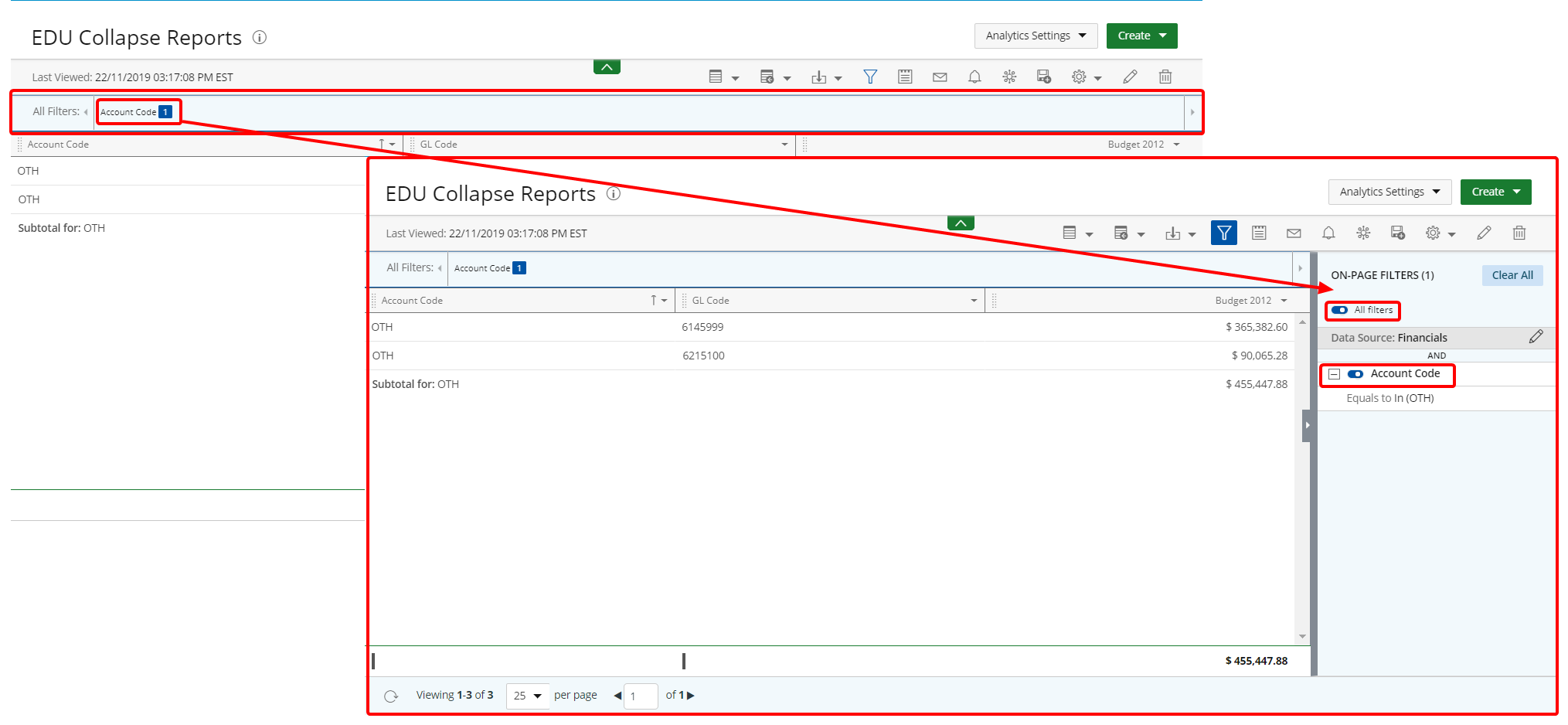Open the GL Code column menu in the front report

pyautogui.click(x=974, y=301)
